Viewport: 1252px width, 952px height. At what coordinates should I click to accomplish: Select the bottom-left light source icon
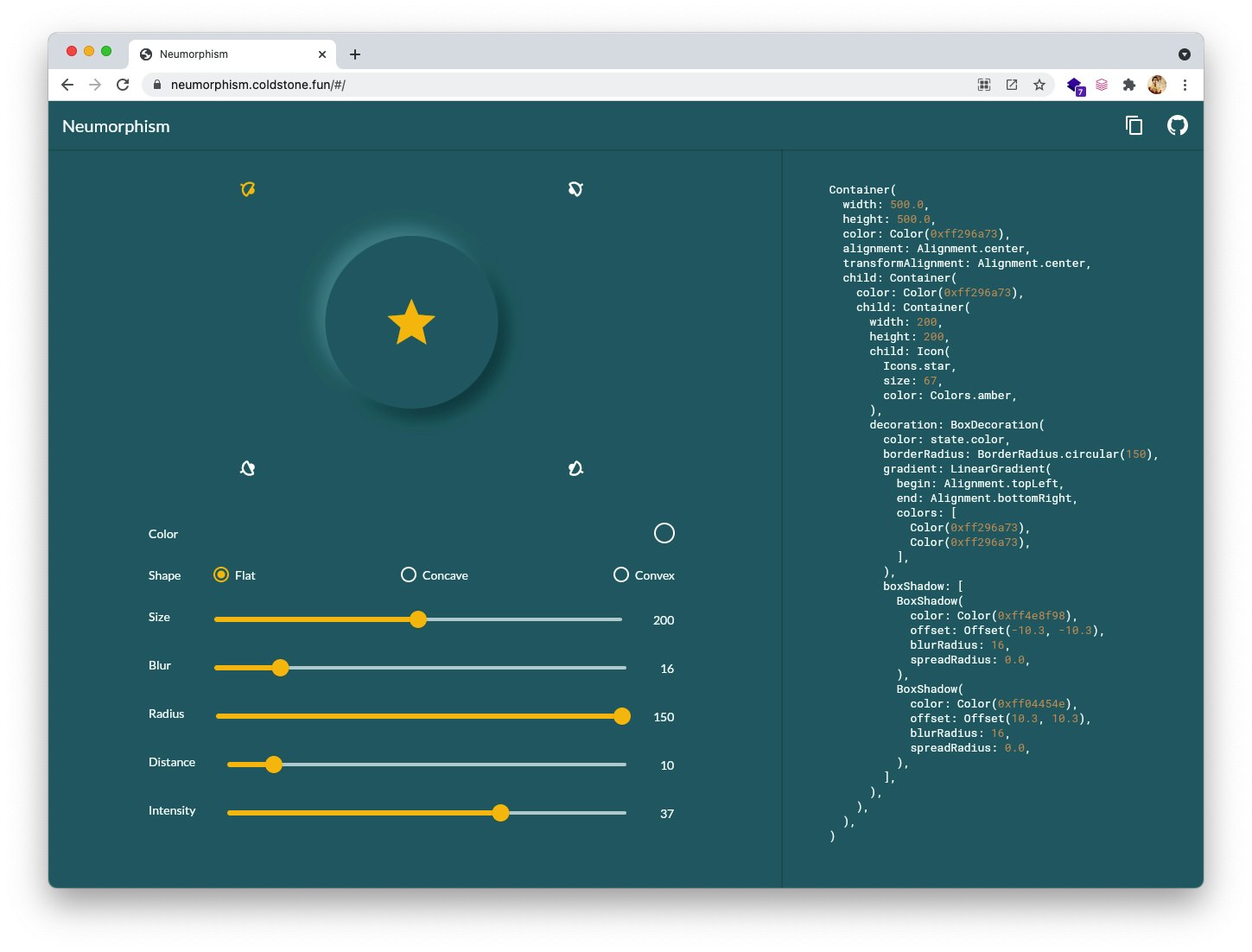[x=247, y=467]
